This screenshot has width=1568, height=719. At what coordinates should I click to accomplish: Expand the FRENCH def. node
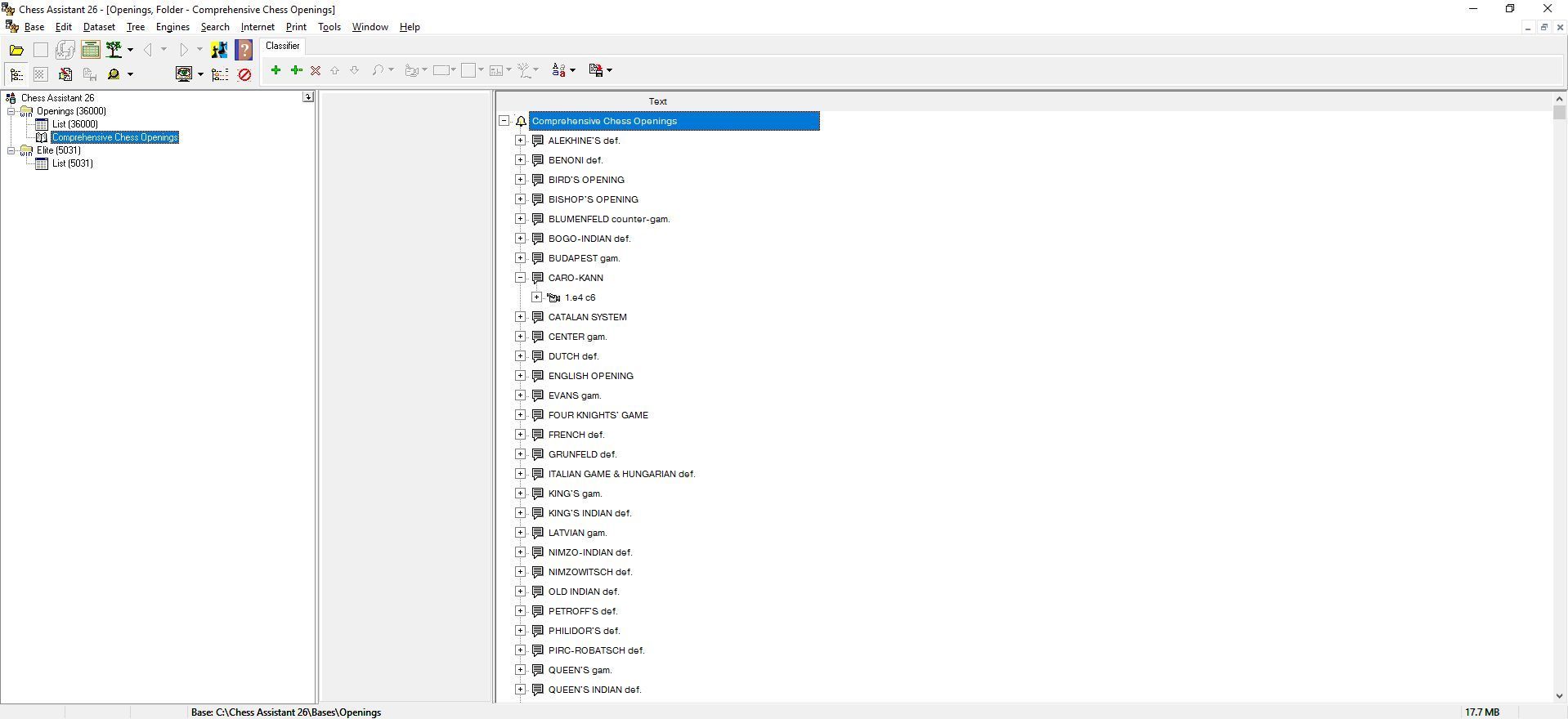pyautogui.click(x=521, y=435)
